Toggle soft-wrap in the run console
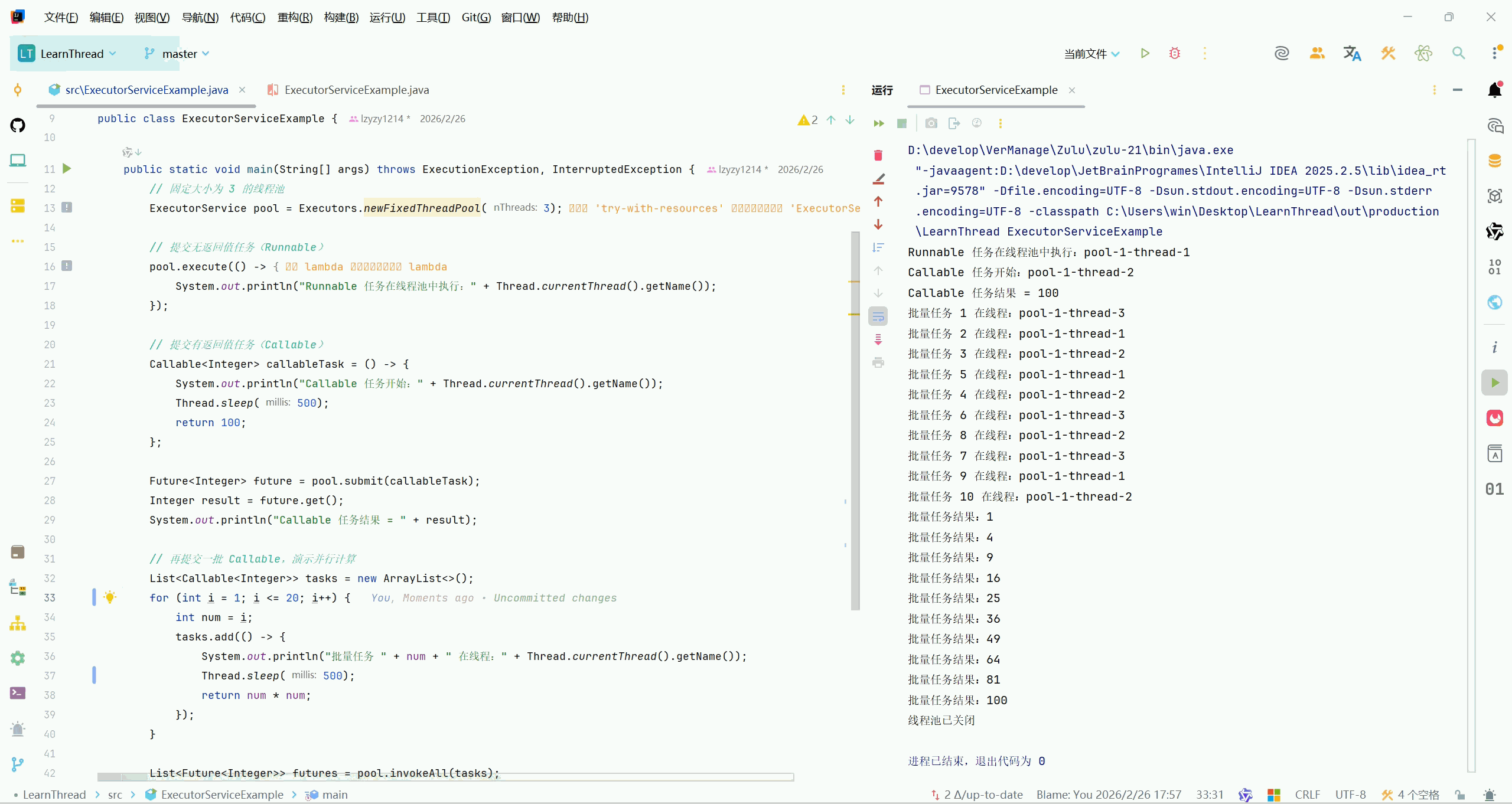This screenshot has width=1512, height=804. tap(878, 316)
